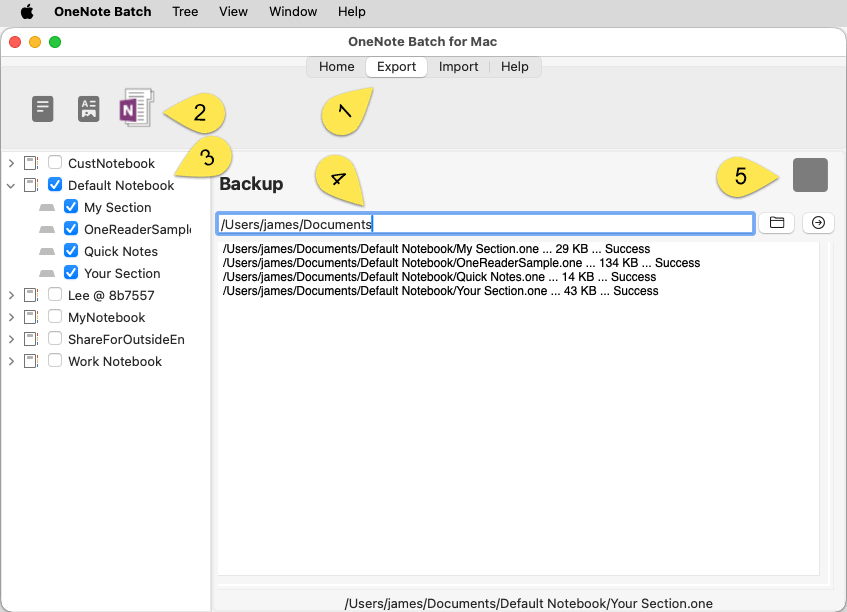This screenshot has height=612, width=847.
Task: Click the second toolbar icon with picture symbol
Action: click(x=89, y=109)
